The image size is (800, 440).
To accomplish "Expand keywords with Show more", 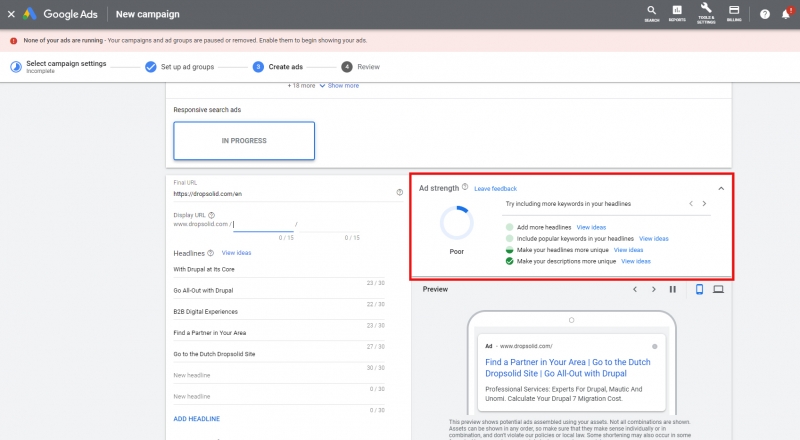I will pyautogui.click(x=339, y=86).
